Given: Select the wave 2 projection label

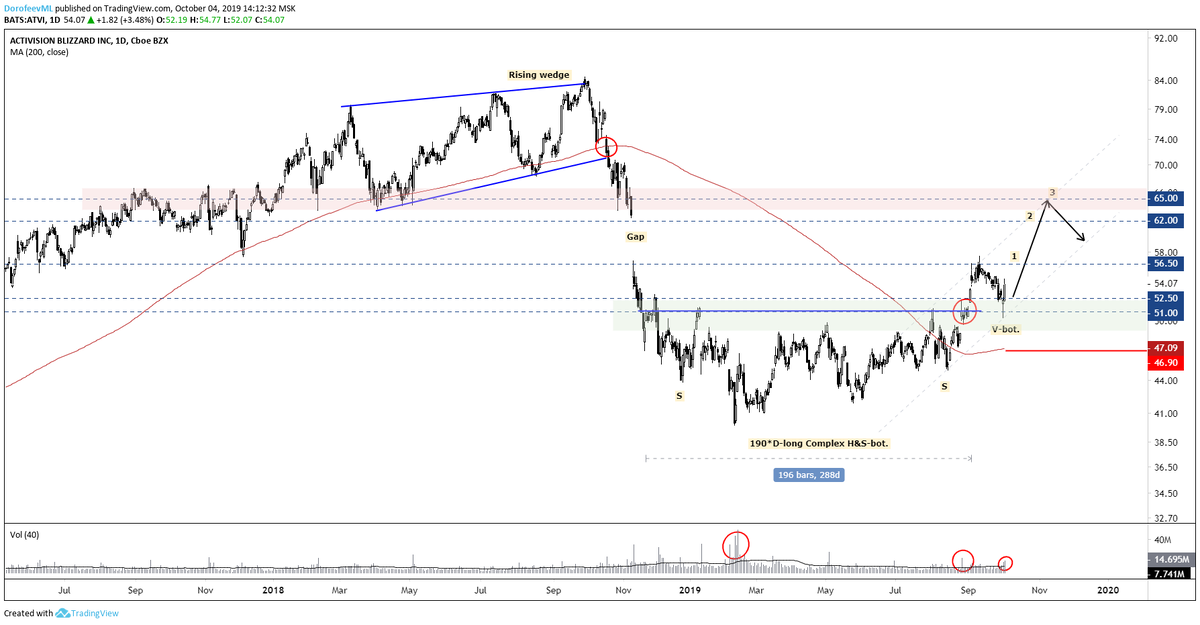Looking at the screenshot, I should tap(1029, 216).
